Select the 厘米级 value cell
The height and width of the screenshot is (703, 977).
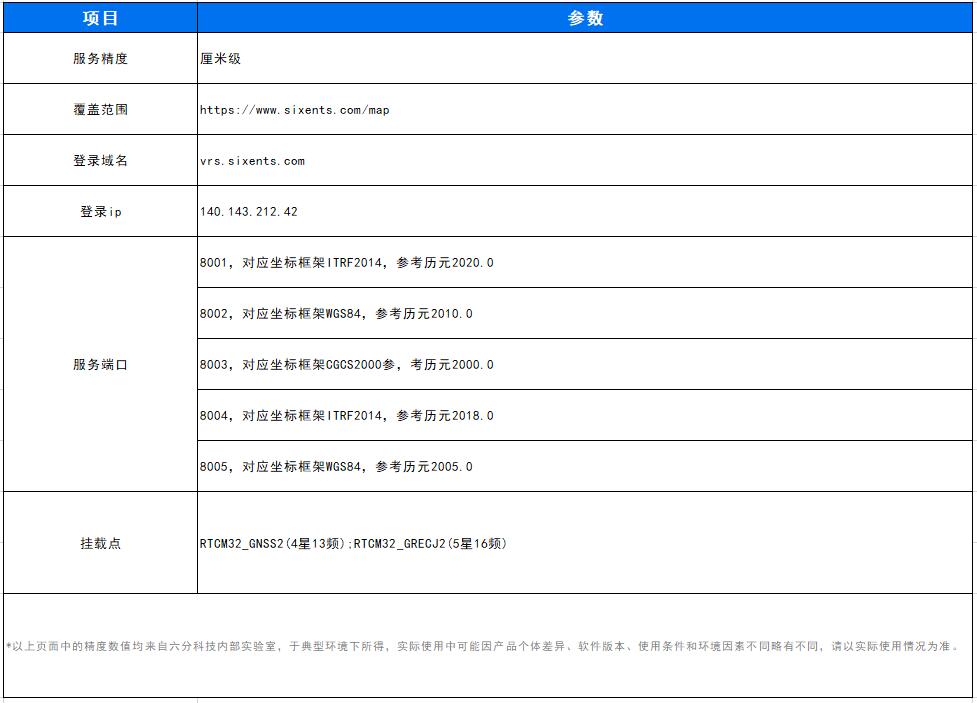click(221, 59)
